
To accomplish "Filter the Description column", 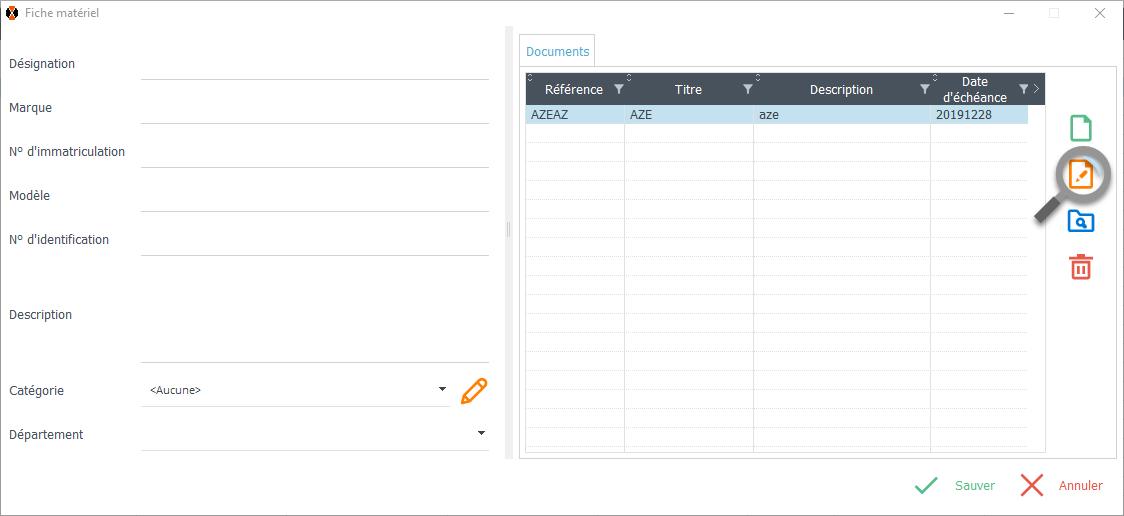I will (x=924, y=90).
